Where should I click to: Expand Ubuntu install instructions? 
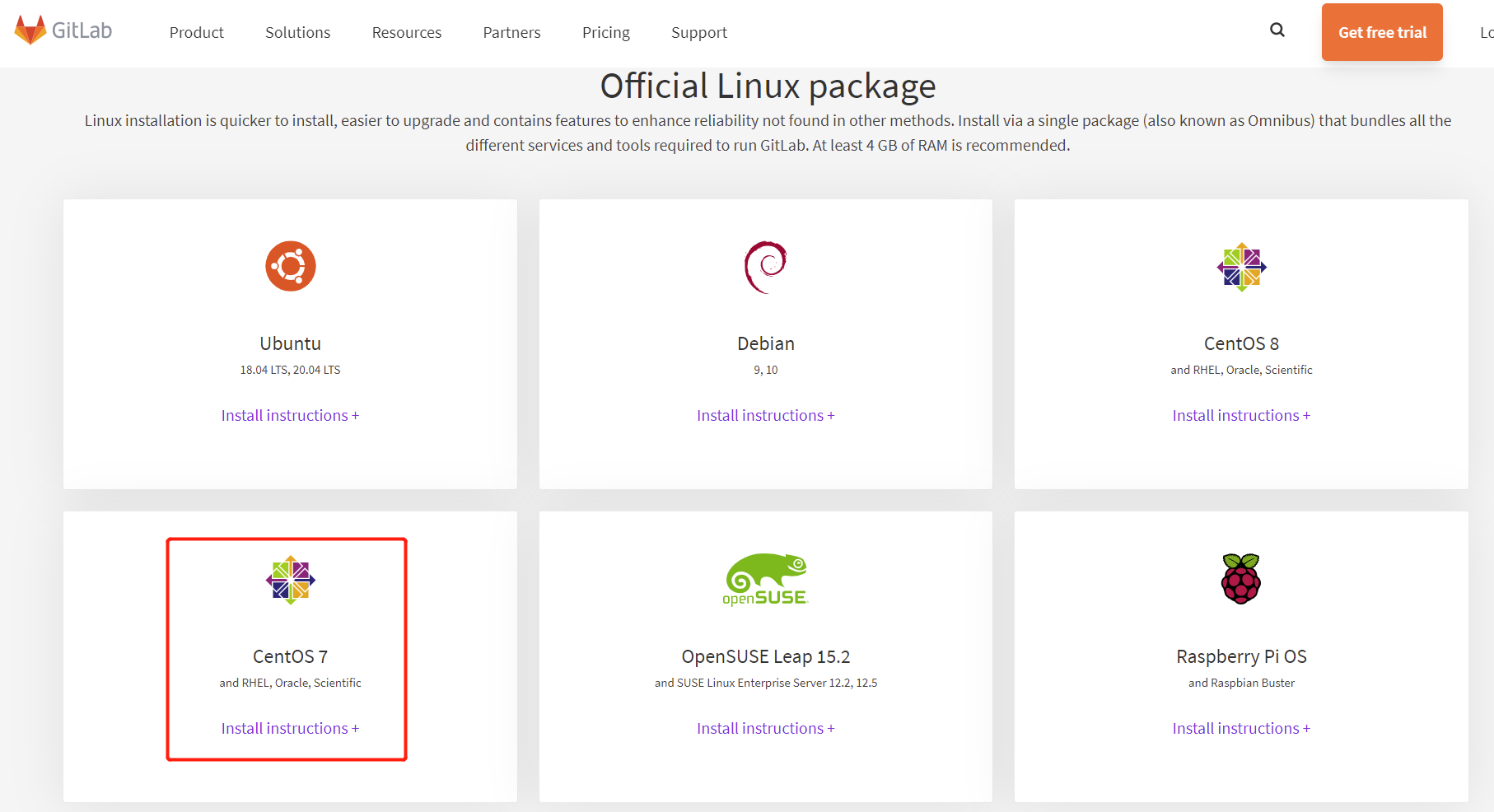pyautogui.click(x=290, y=415)
